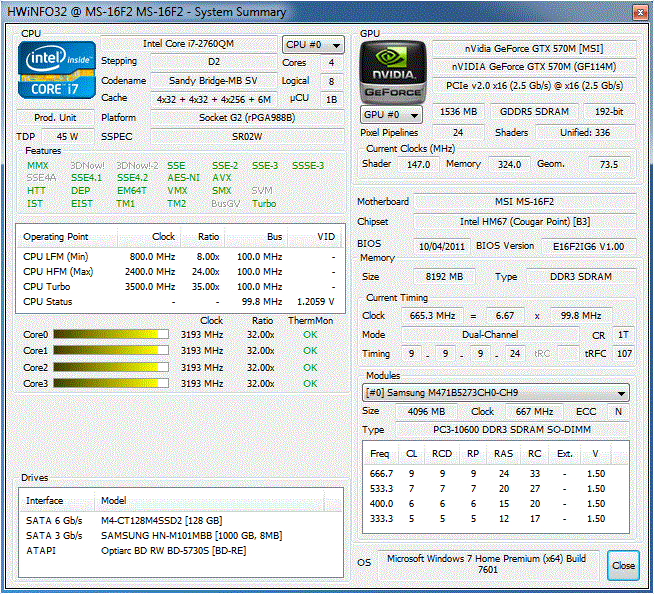This screenshot has height=594, width=654.
Task: Click the Dual-Channel mode field
Action: tap(490, 335)
